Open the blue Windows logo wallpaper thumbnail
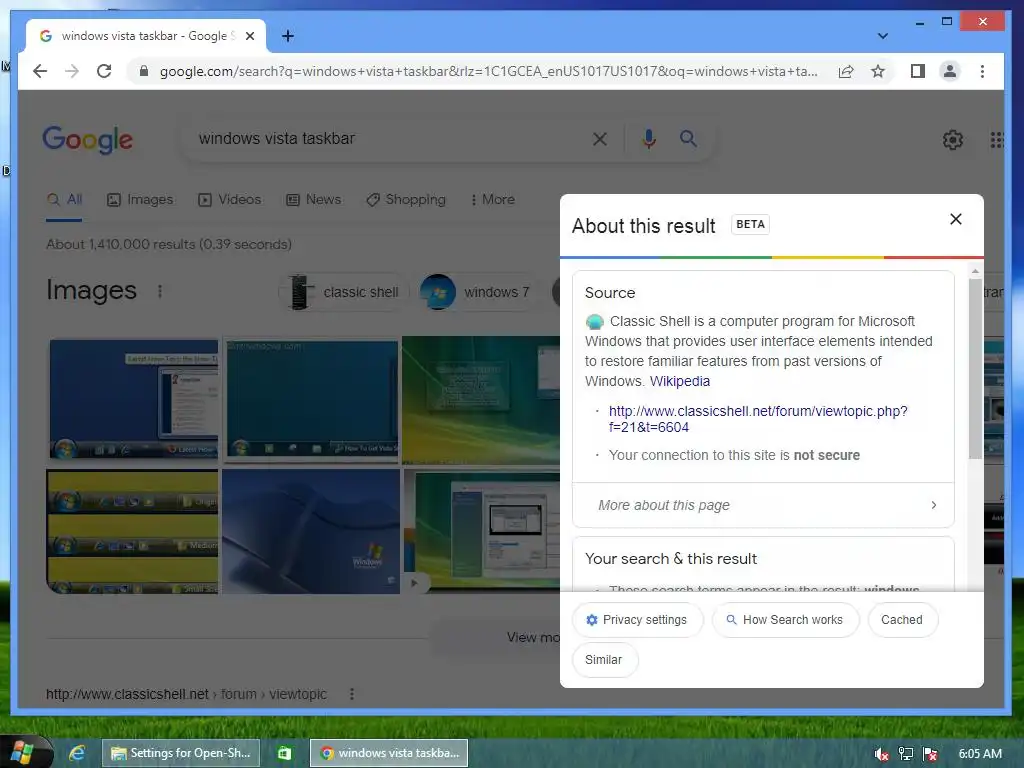 [x=311, y=532]
